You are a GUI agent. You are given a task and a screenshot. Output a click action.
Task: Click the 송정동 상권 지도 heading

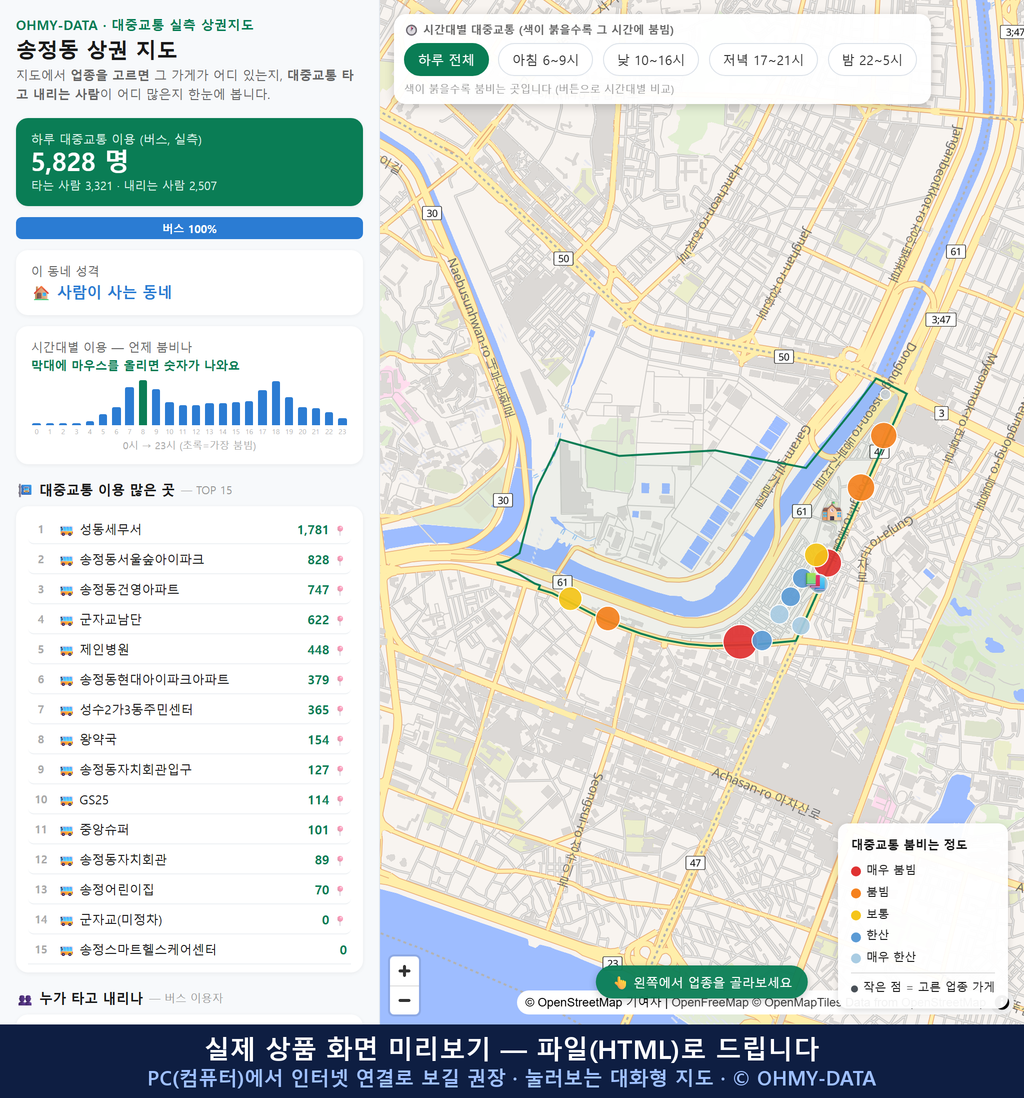tap(97, 50)
